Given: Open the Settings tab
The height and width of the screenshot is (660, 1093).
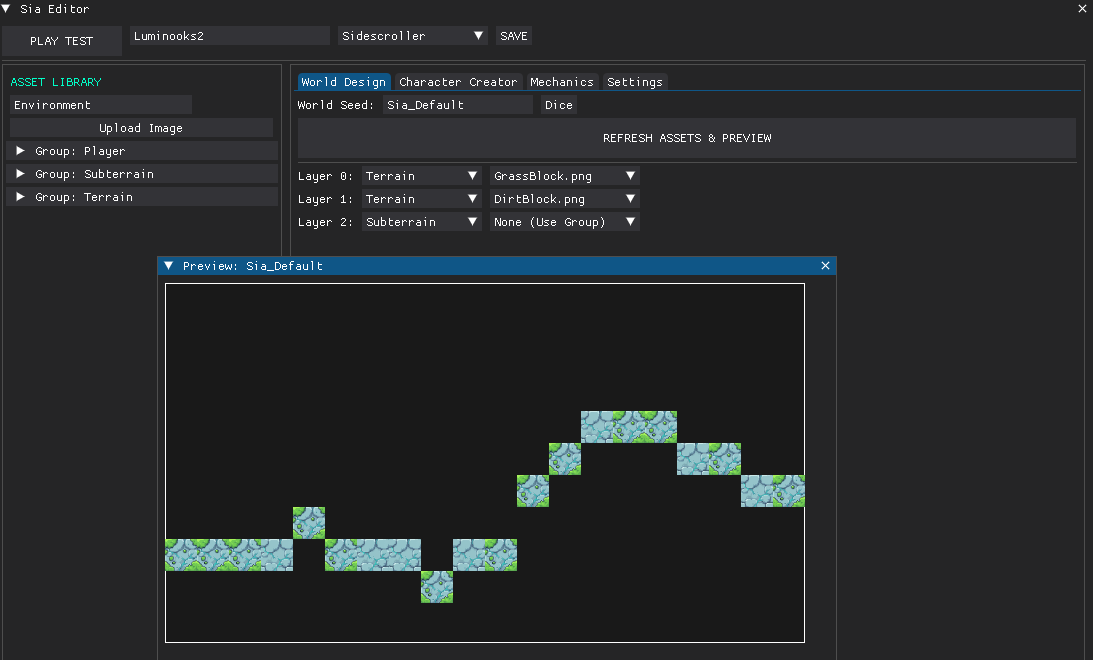Looking at the screenshot, I should [x=634, y=82].
